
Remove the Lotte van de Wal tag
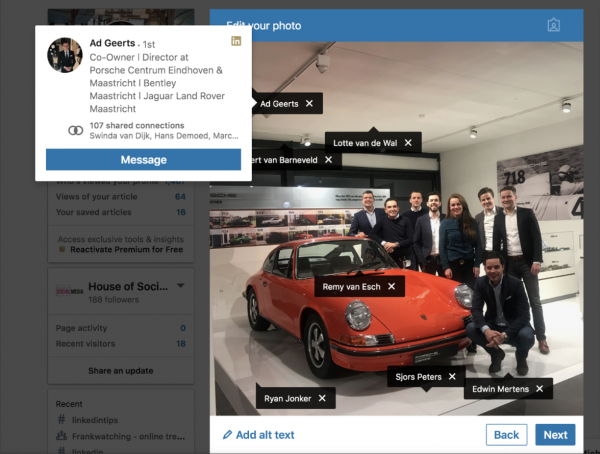408,143
